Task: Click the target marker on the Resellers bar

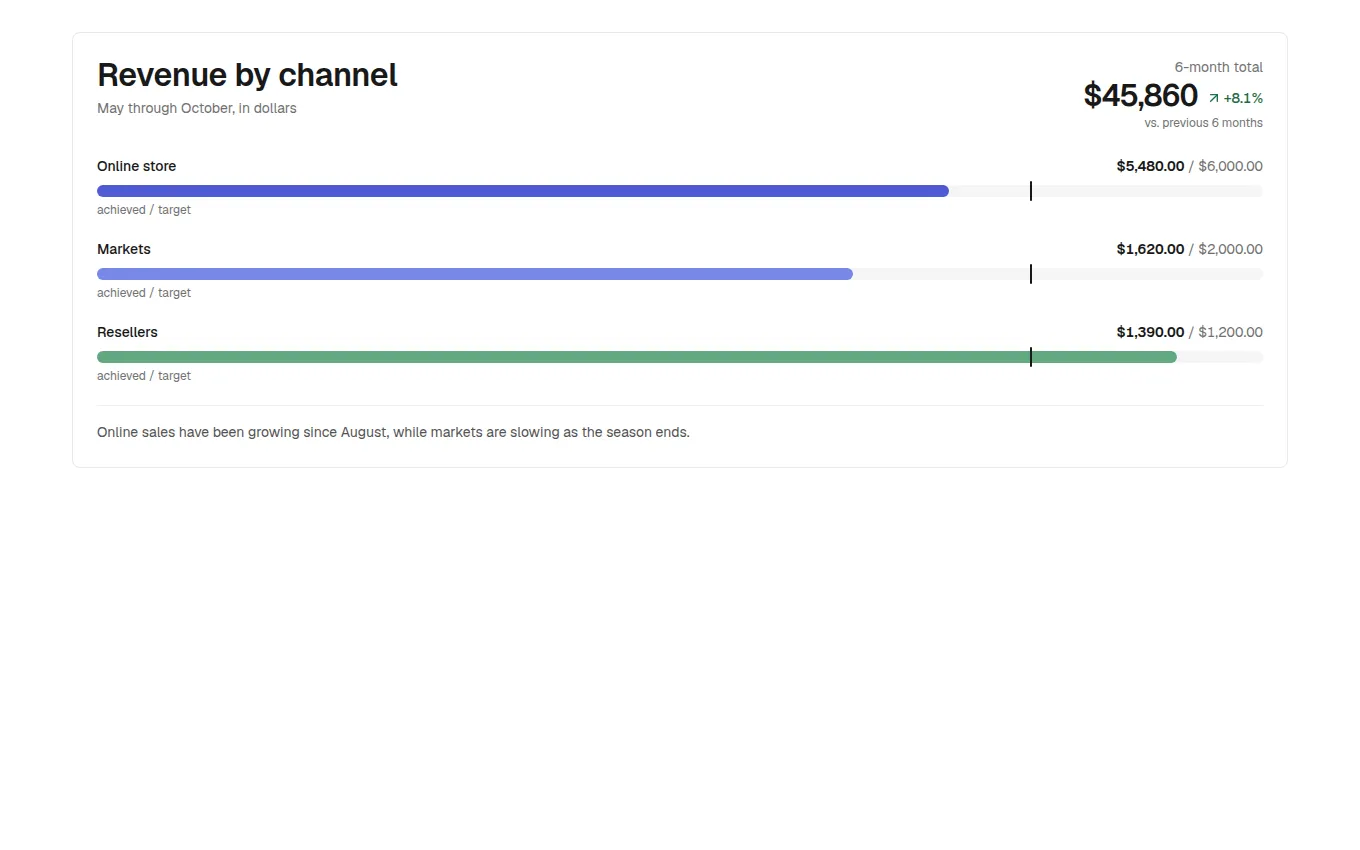Action: tap(1030, 357)
